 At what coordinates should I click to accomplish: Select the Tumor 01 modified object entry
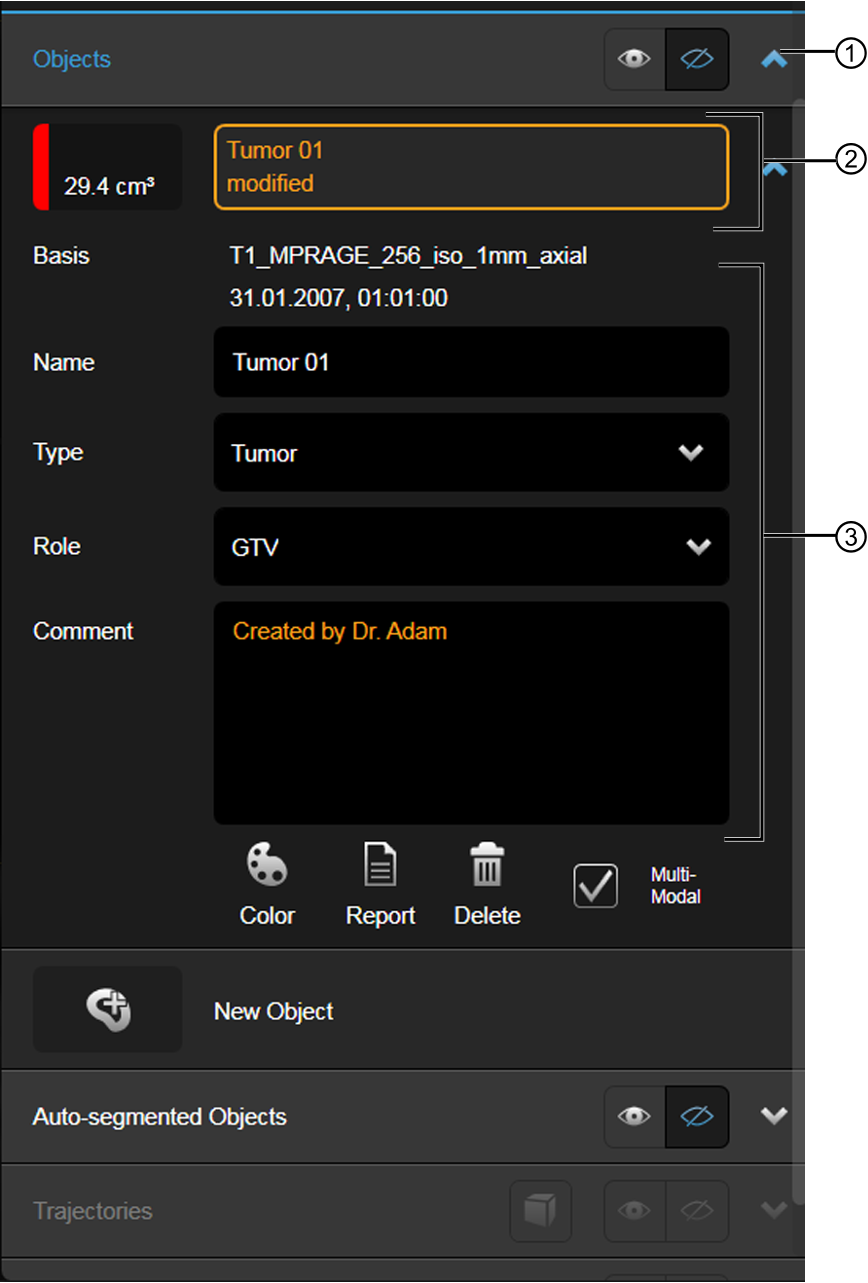click(471, 167)
